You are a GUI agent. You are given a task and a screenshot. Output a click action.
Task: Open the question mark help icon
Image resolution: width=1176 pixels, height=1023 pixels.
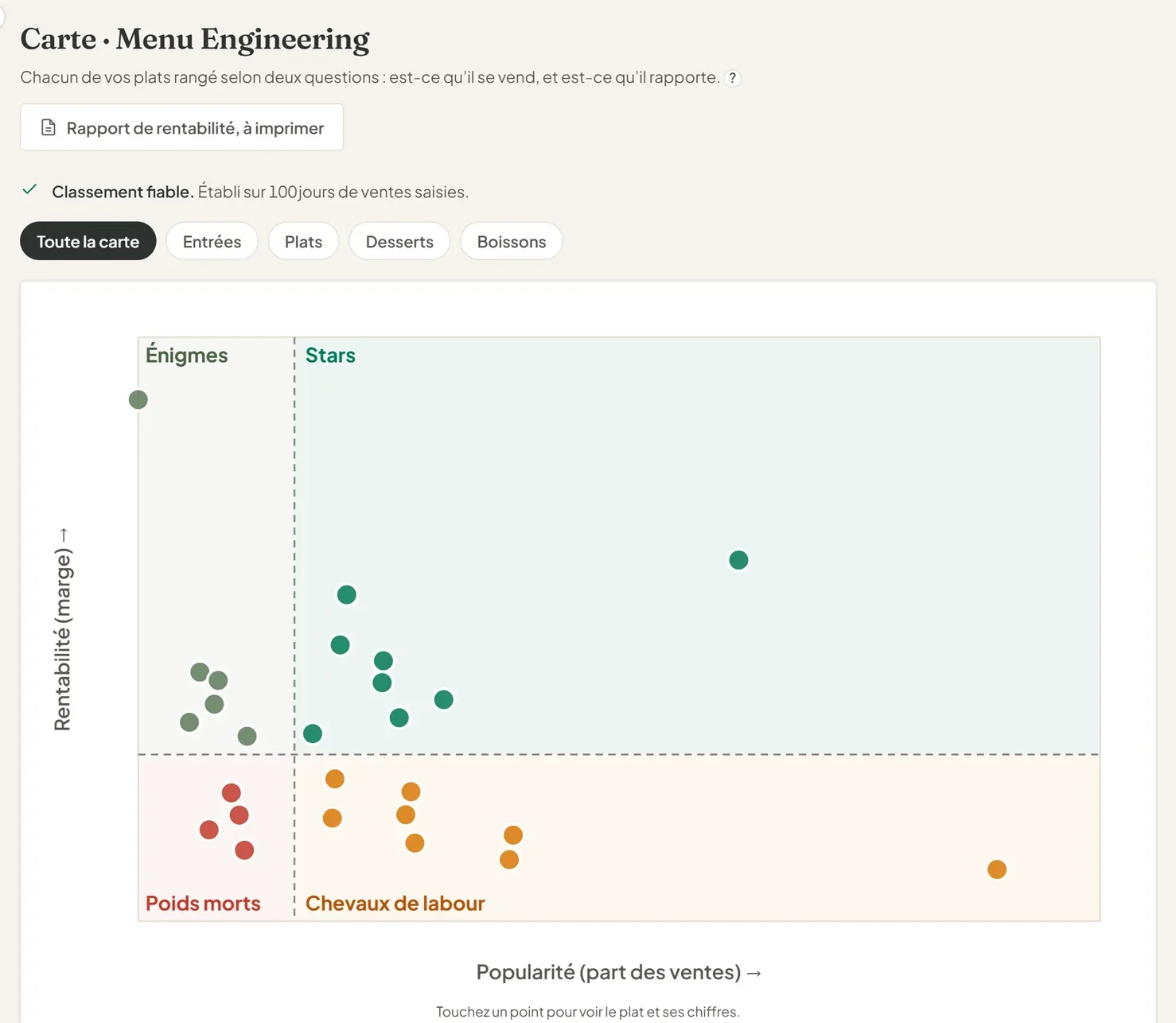tap(733, 78)
